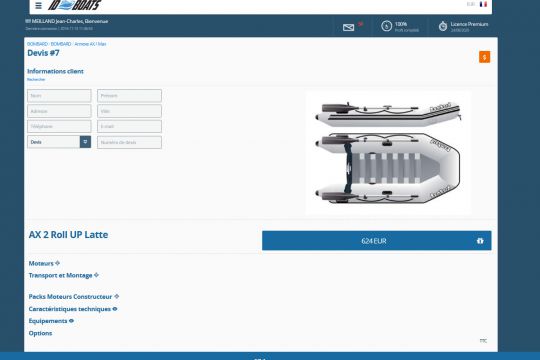This screenshot has width=540, height=360.
Task: Click the ID Boats logo
Action: click(74, 5)
